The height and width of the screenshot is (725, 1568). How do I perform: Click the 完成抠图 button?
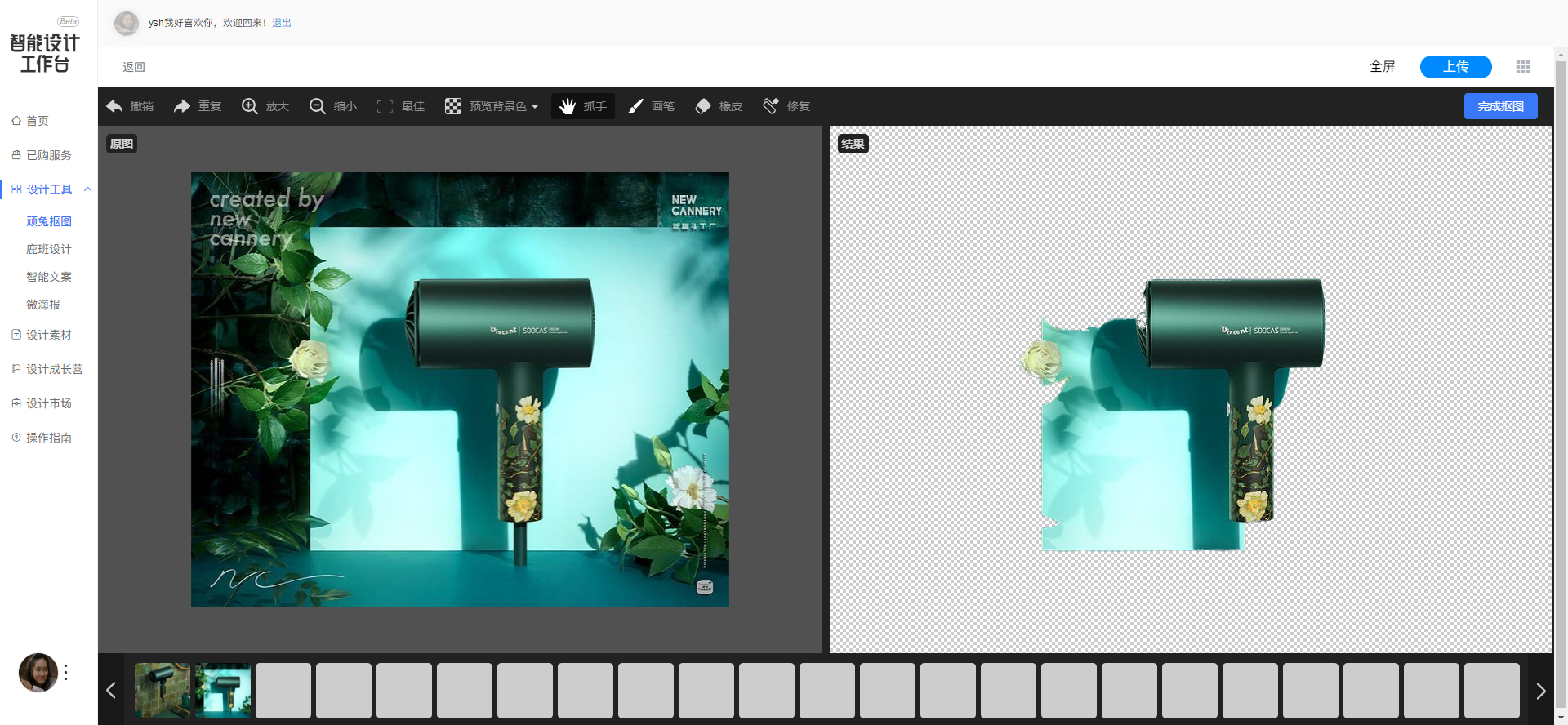point(1500,106)
